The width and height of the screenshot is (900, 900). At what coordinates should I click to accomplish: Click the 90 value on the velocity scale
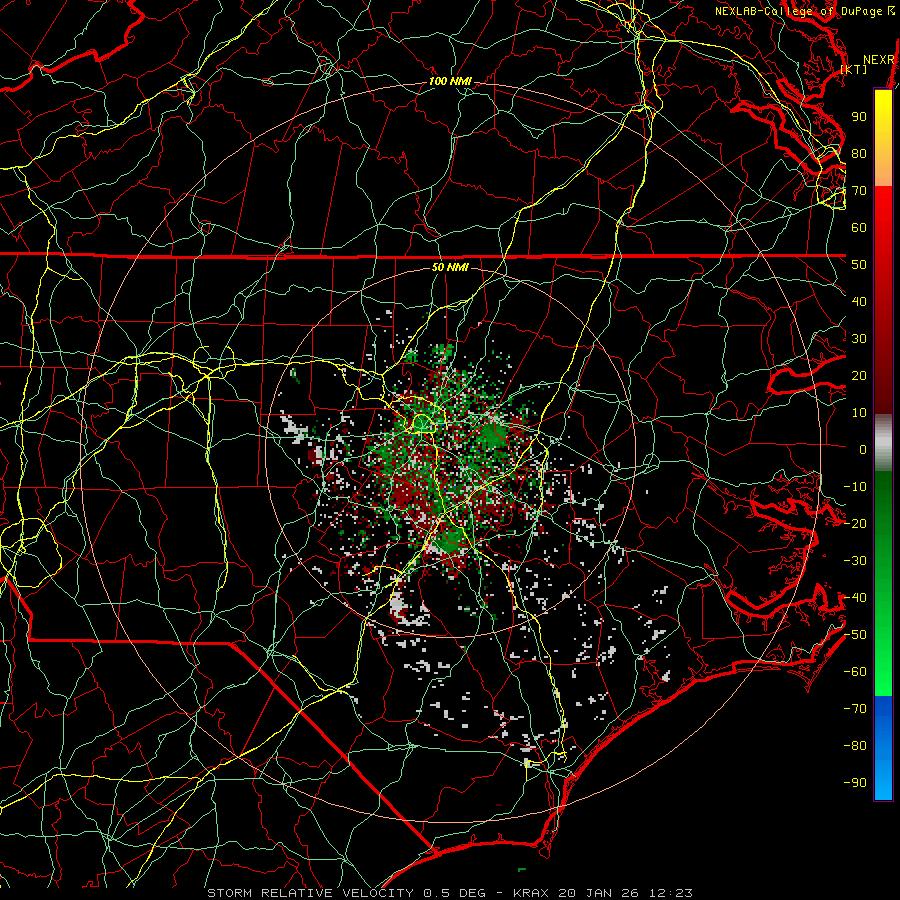point(859,117)
